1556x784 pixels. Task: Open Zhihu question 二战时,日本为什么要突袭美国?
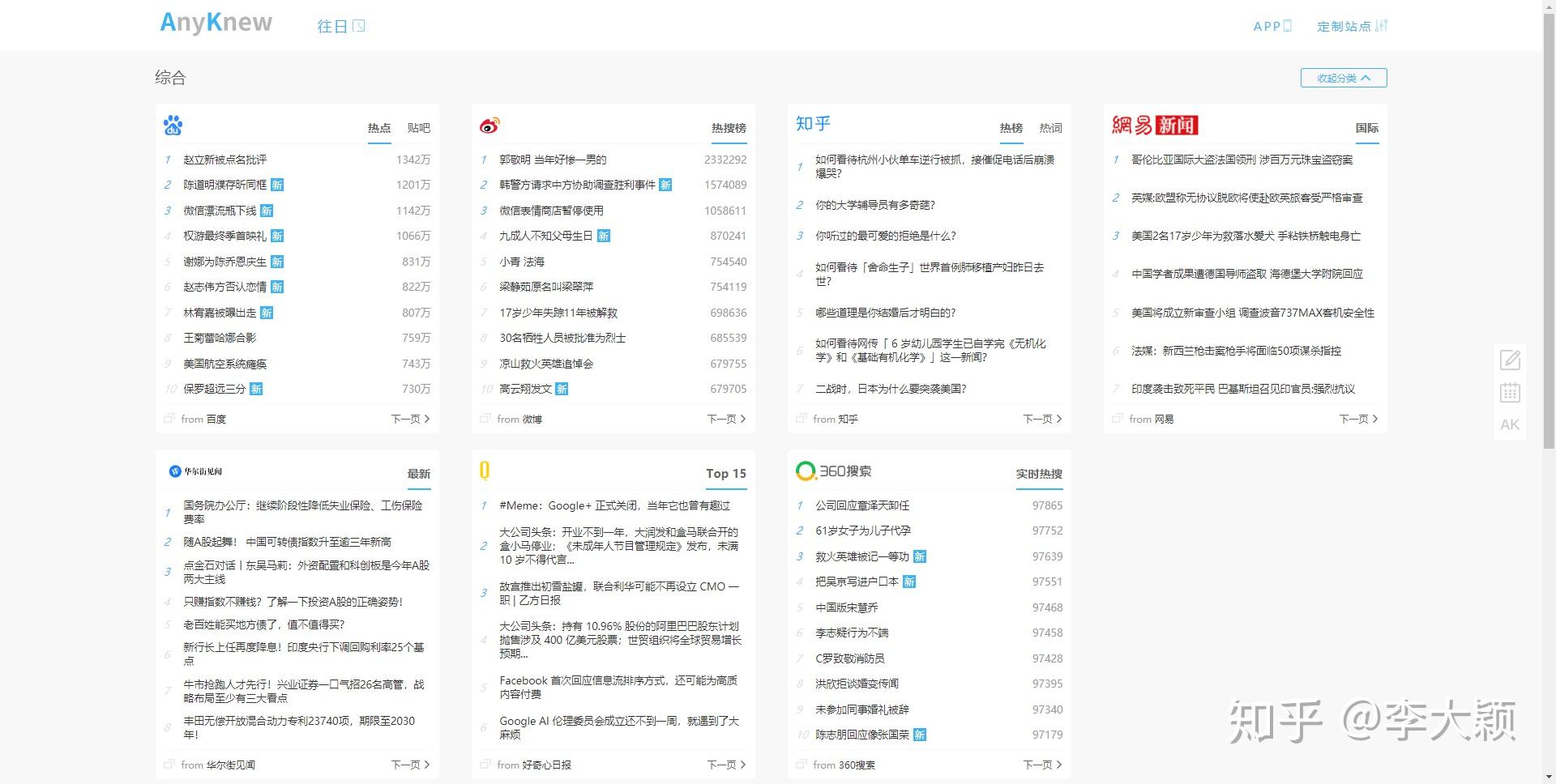(x=891, y=389)
